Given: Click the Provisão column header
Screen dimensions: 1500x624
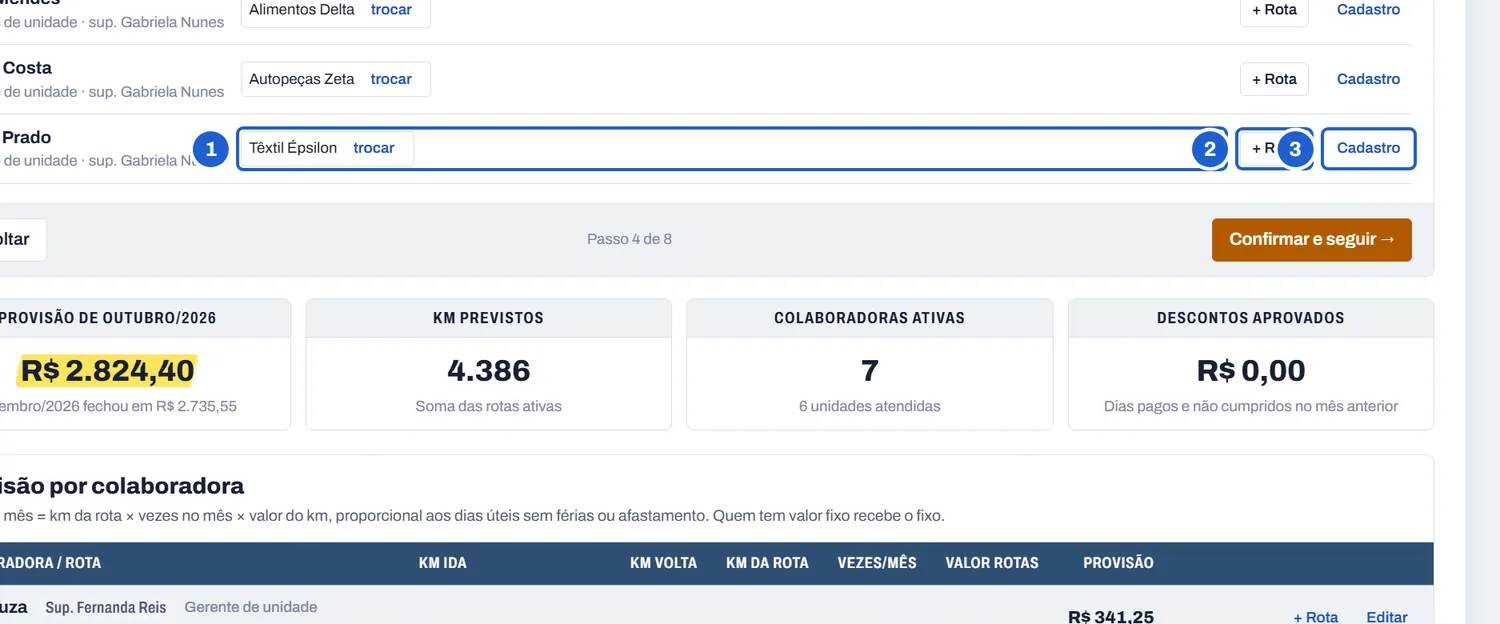Looking at the screenshot, I should [x=1118, y=563].
